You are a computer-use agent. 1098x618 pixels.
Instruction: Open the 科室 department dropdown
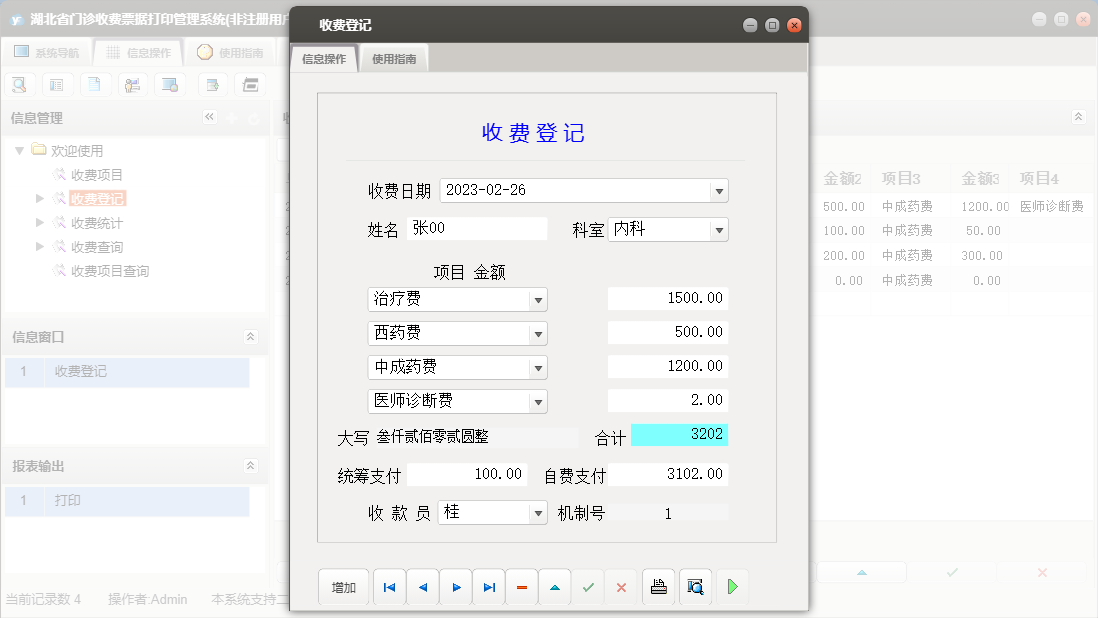(x=717, y=229)
